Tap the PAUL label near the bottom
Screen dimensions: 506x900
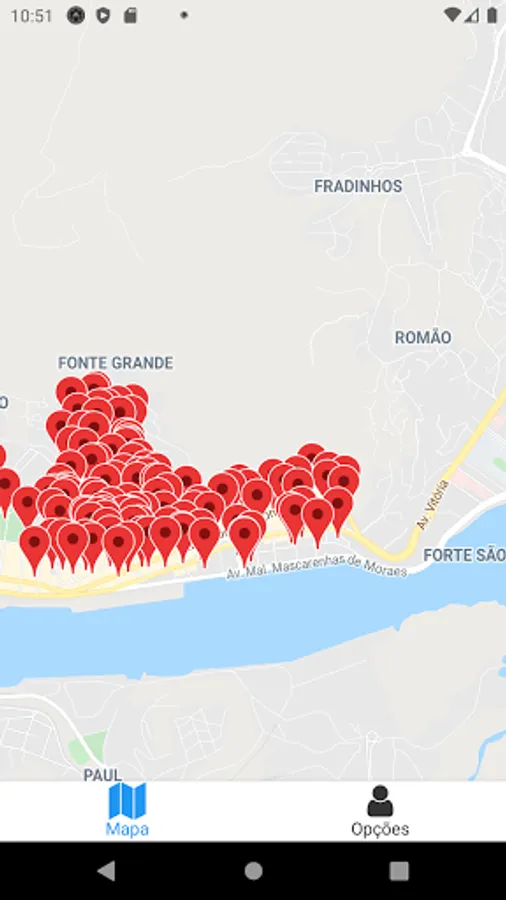coord(102,775)
